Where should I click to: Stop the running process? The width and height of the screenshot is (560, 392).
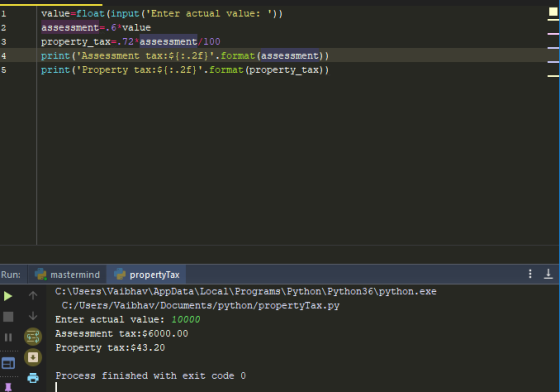8,317
